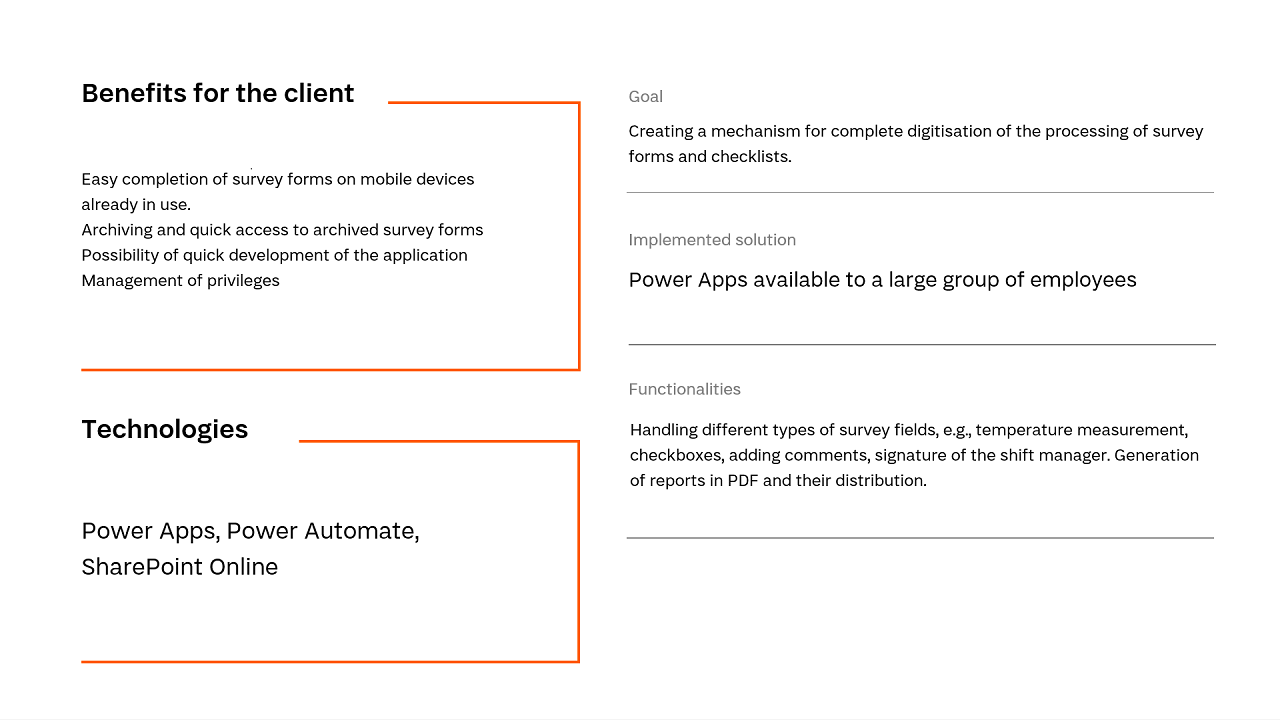Click the orange frame's vertical edge beside the benefits list

coord(579,236)
